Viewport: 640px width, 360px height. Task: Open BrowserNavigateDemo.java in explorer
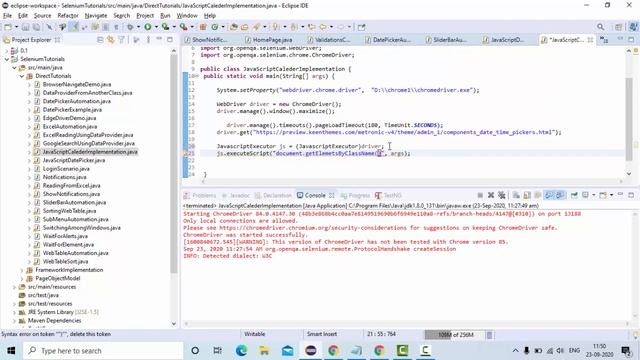coord(77,84)
